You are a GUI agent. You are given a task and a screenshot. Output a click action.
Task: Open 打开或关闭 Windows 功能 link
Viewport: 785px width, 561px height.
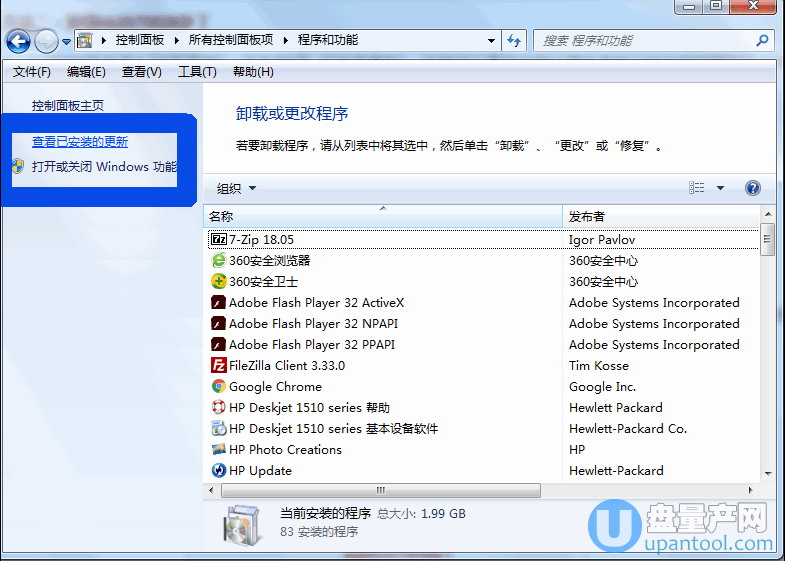(104, 166)
